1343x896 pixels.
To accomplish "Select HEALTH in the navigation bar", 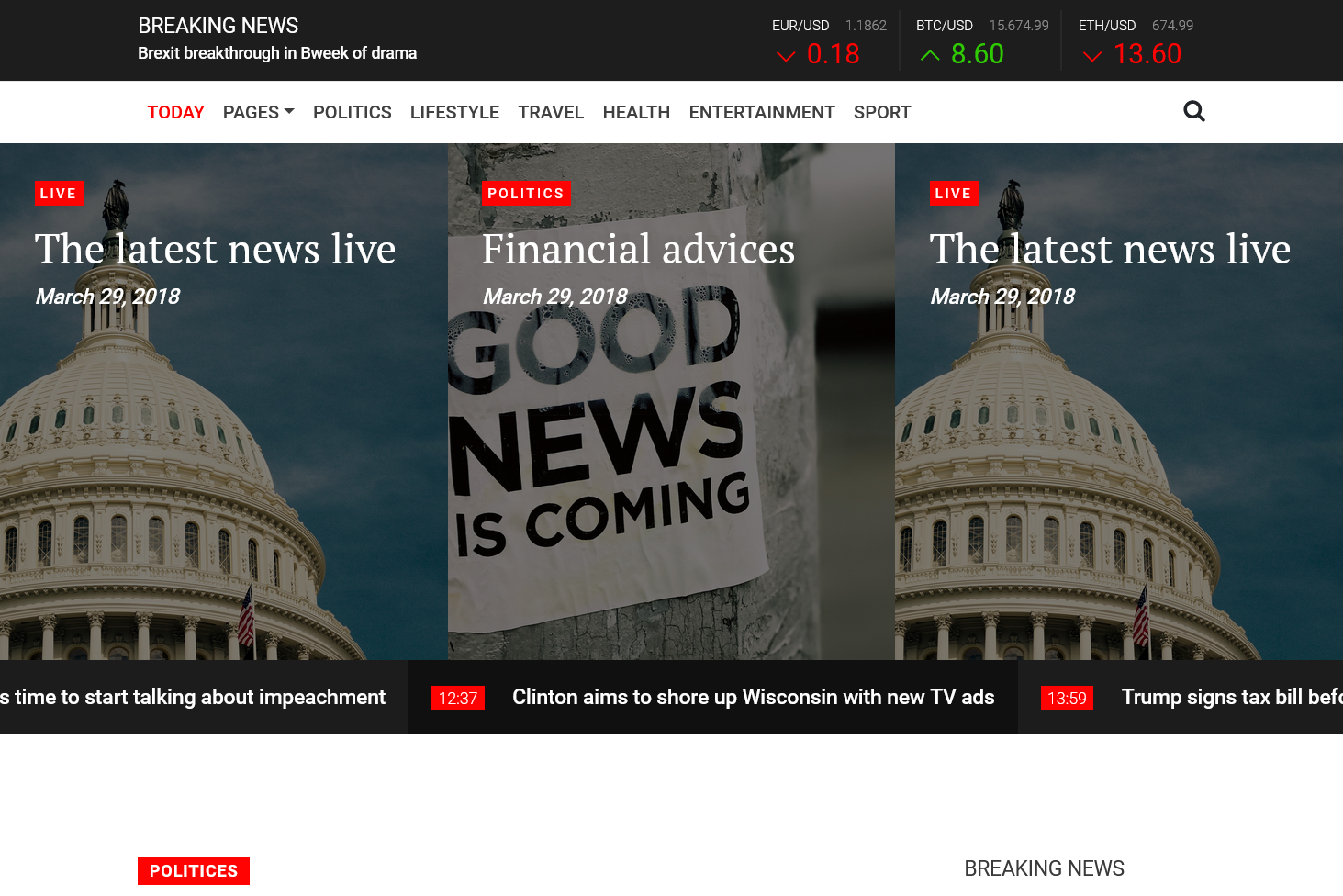I will 636,112.
